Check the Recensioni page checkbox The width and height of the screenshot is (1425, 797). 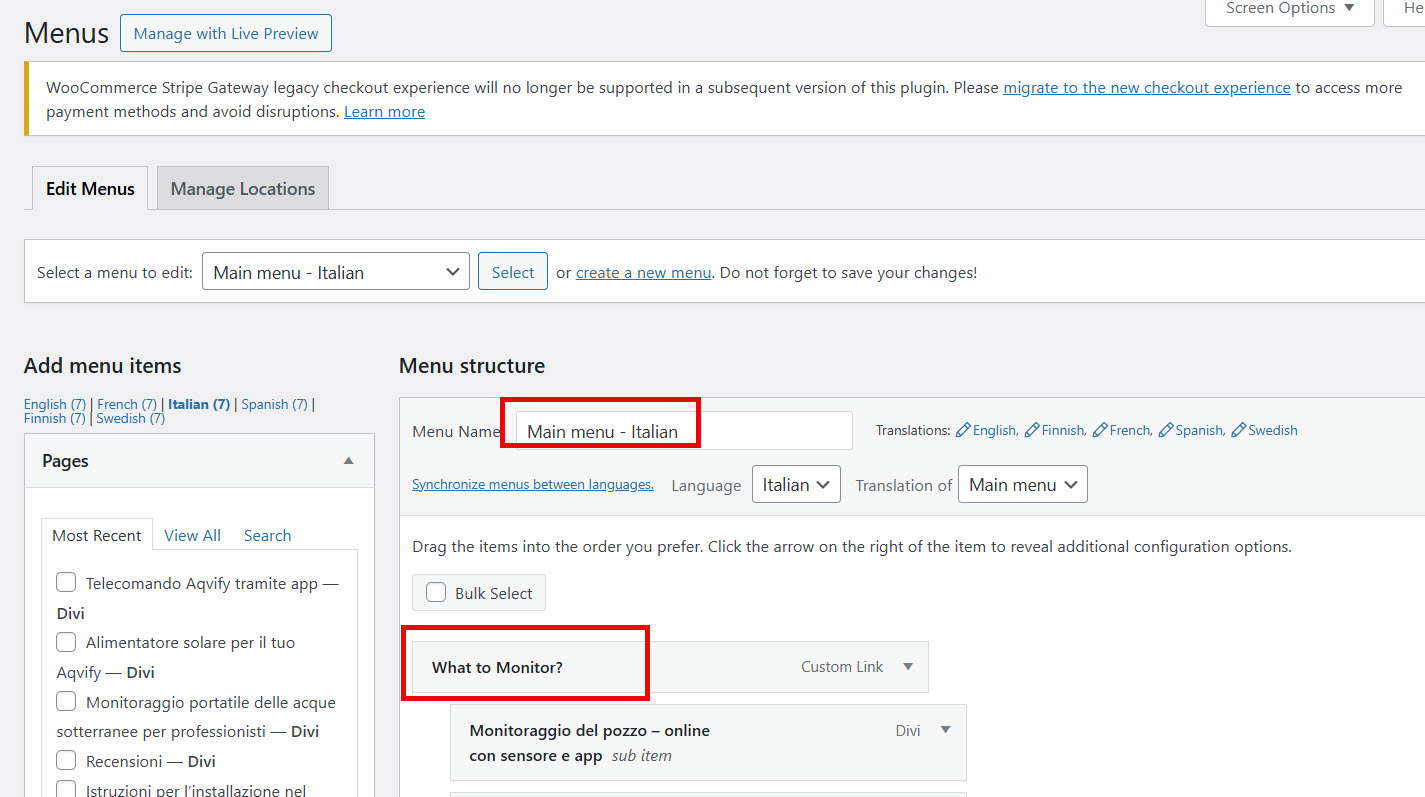pyautogui.click(x=66, y=761)
